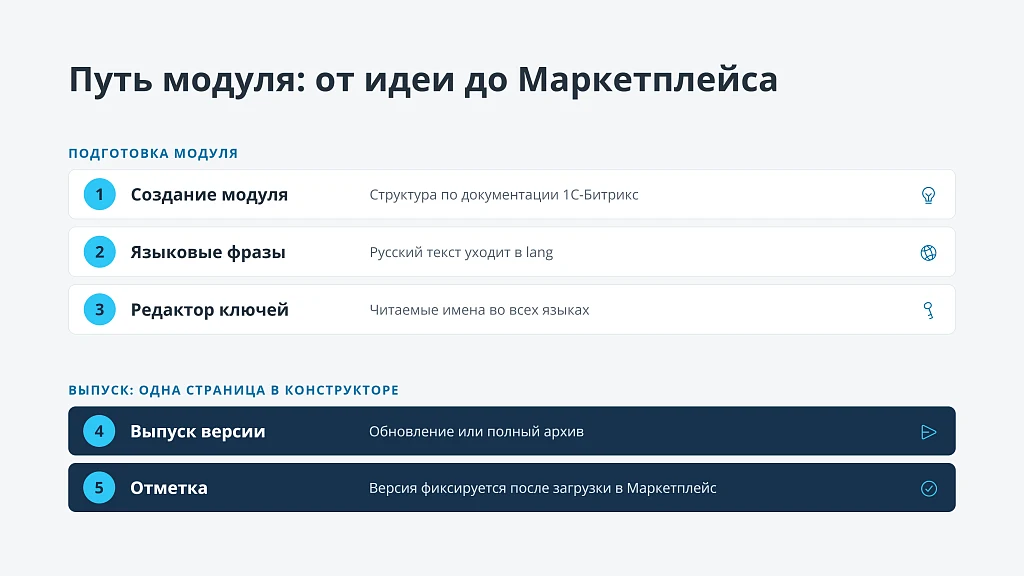
Task: Click text Русский текст уходит в lang
Action: [461, 252]
